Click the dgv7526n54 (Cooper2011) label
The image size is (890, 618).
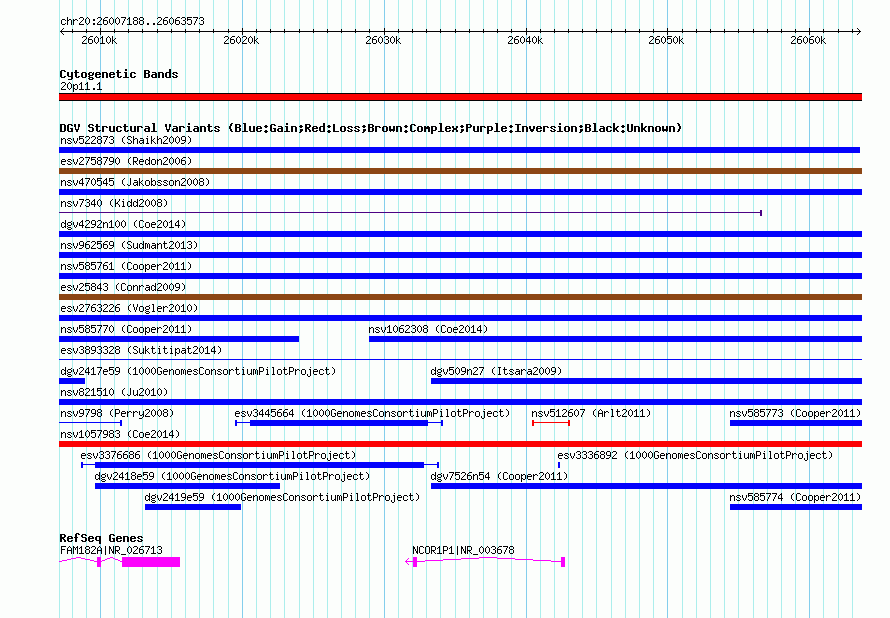coord(499,476)
